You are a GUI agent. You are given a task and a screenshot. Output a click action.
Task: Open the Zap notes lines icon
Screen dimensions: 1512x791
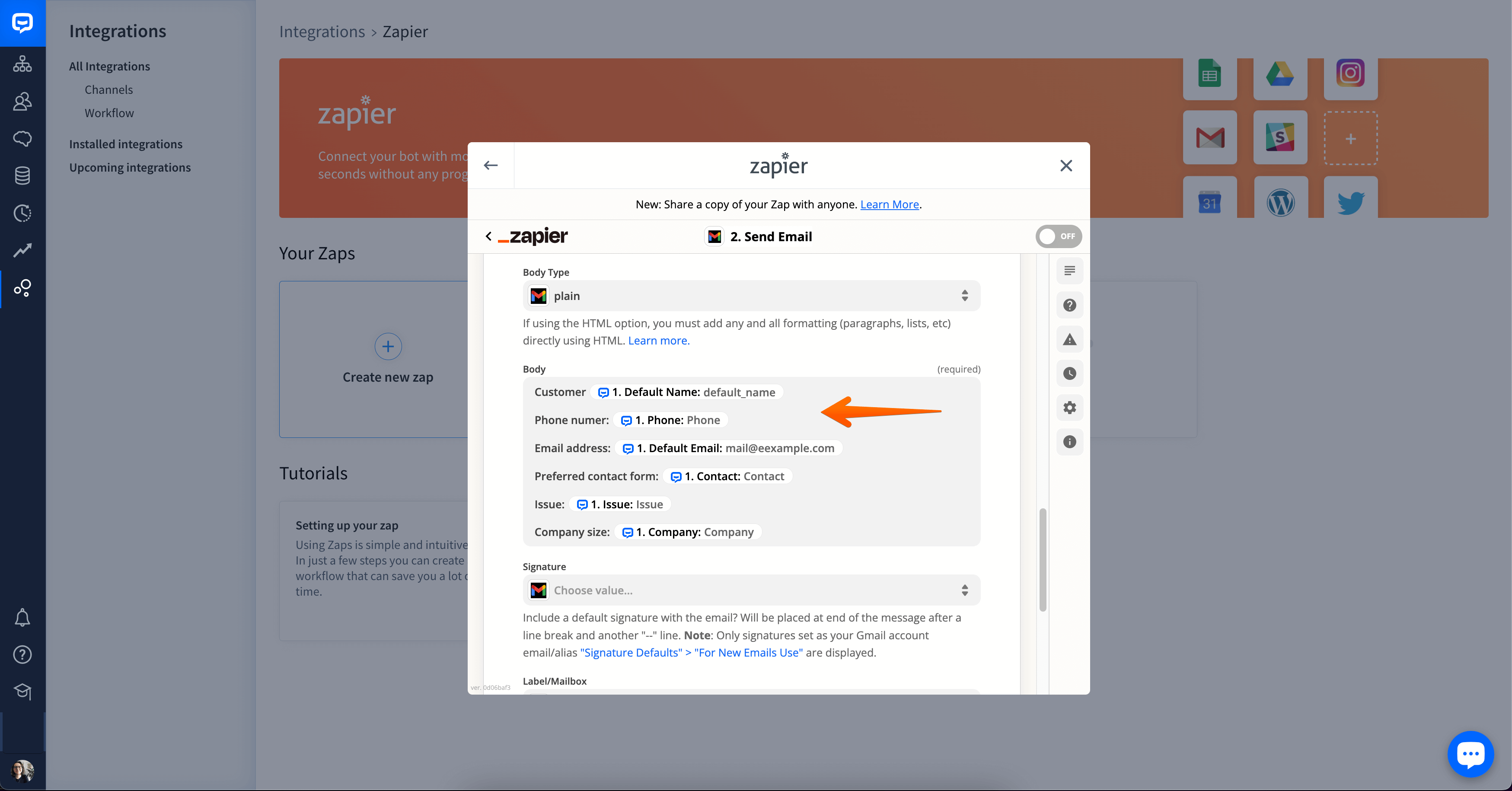(x=1069, y=271)
